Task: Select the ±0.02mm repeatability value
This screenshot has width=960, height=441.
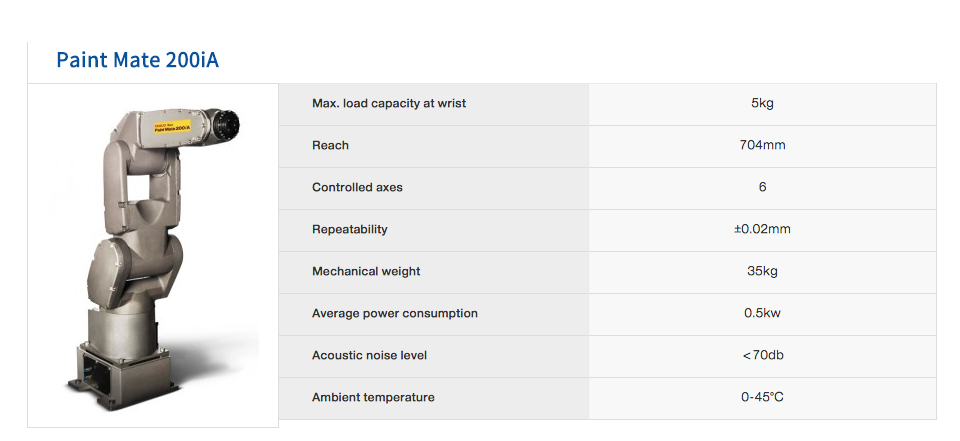Action: click(762, 229)
